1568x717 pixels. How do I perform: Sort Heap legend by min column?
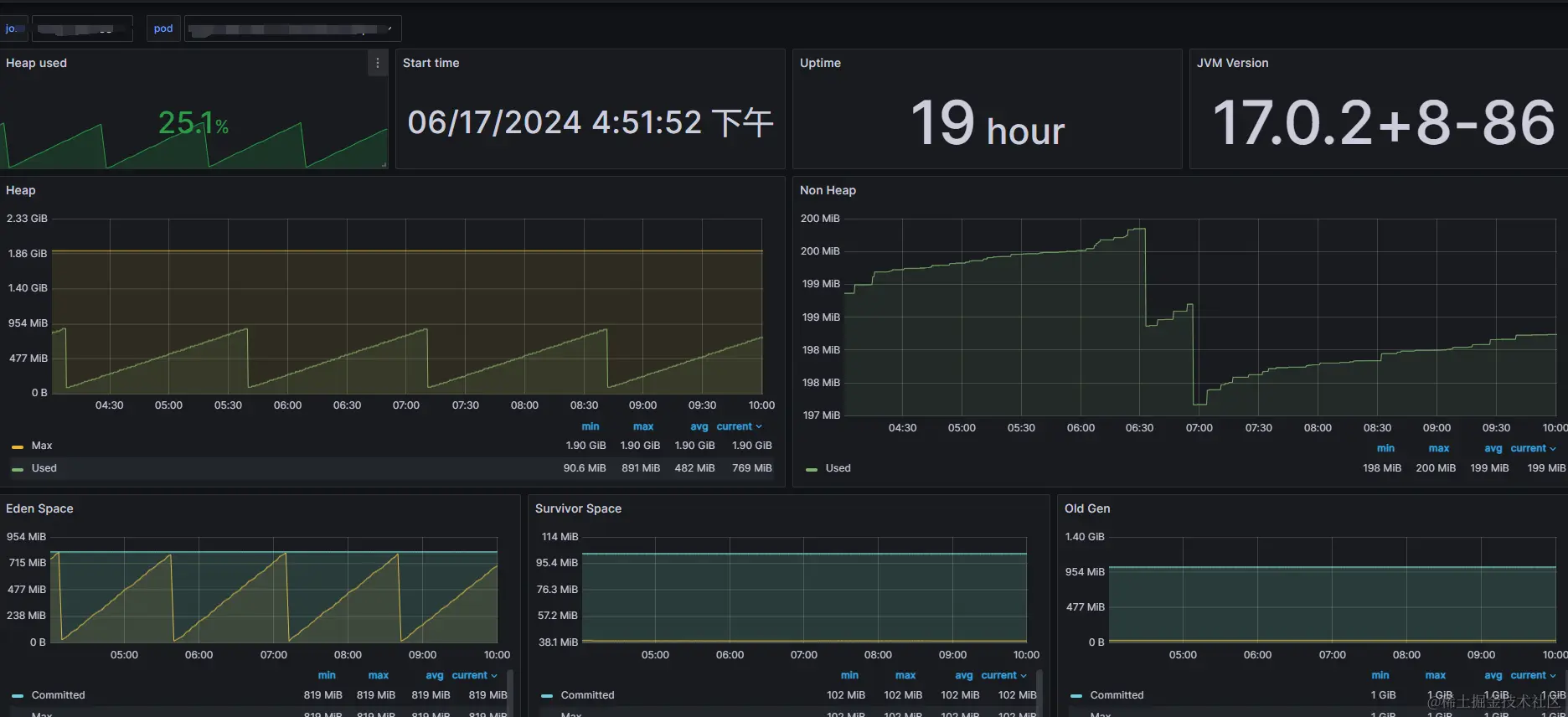591,426
